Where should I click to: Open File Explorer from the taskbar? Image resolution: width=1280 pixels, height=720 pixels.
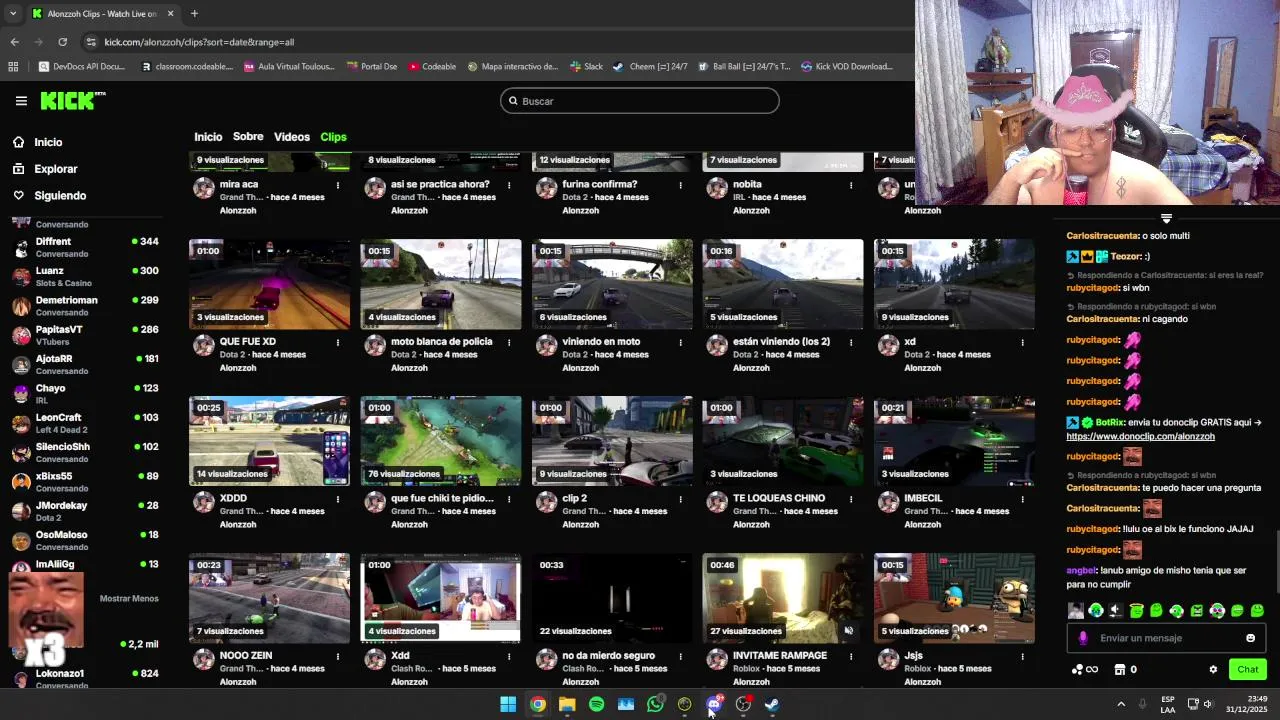[x=567, y=704]
